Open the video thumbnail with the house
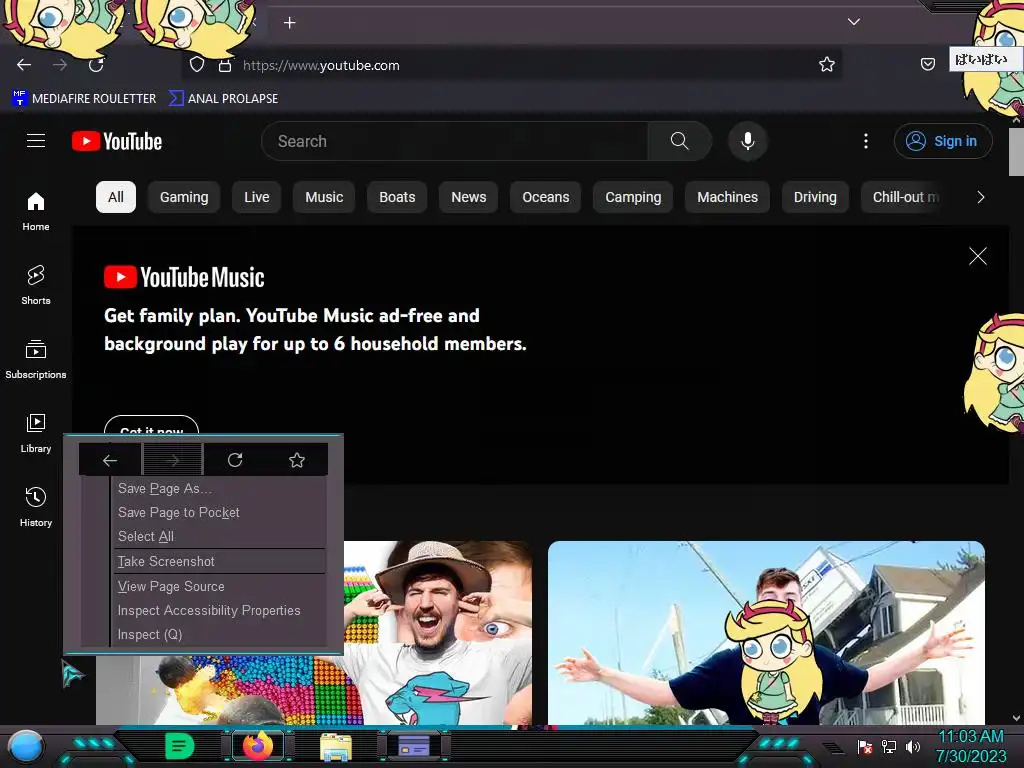 (766, 633)
